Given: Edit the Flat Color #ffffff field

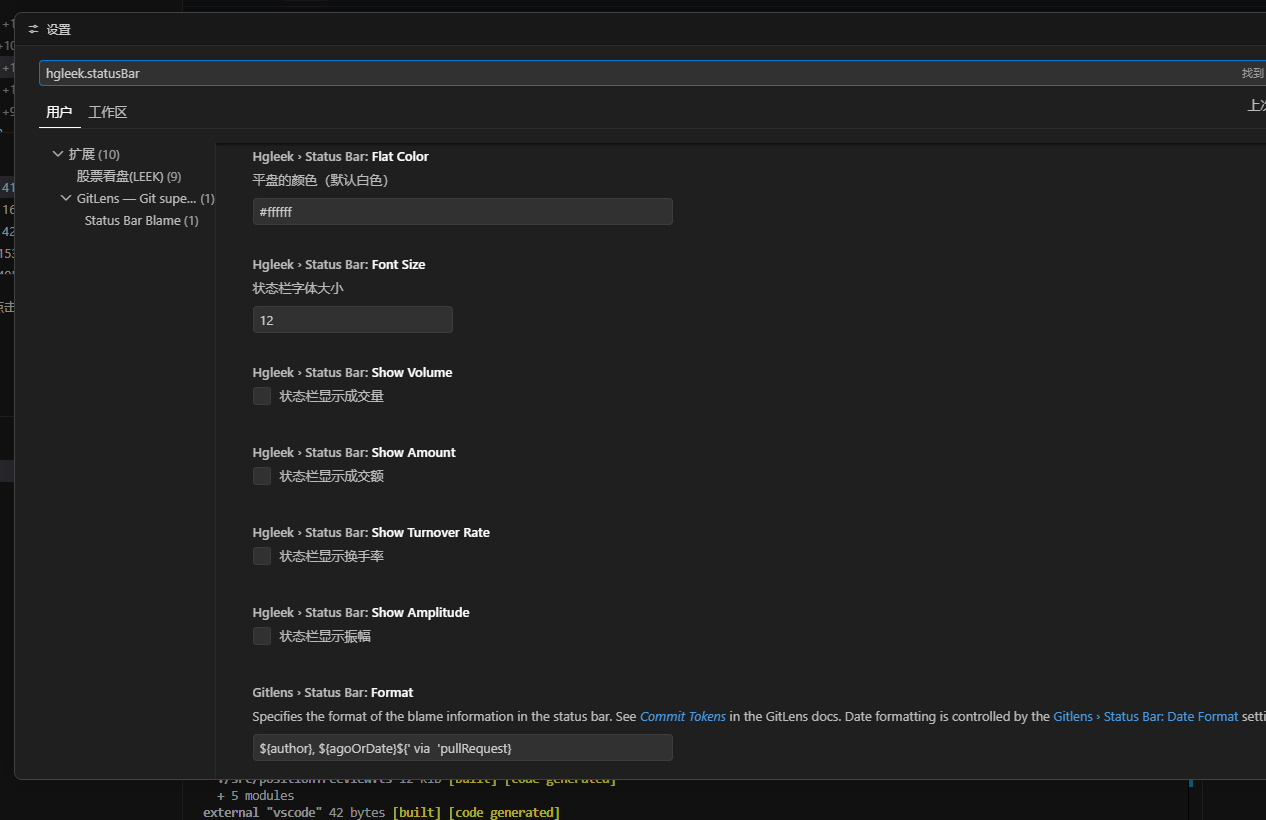Looking at the screenshot, I should 462,212.
